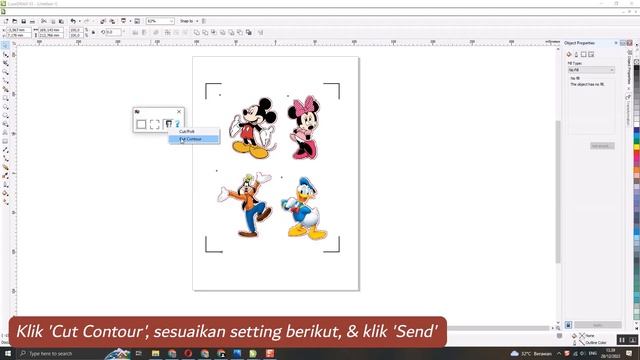Open the Outline tab in Object Properties
Viewport: 640px width, 360px height.
[576, 54]
